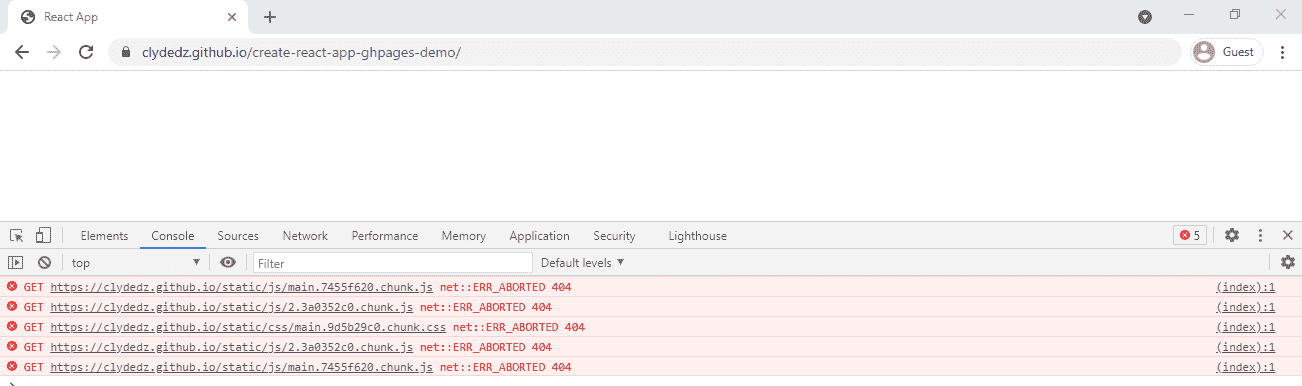Toggle the device toolbar icon
The width and height of the screenshot is (1302, 386).
tap(43, 236)
